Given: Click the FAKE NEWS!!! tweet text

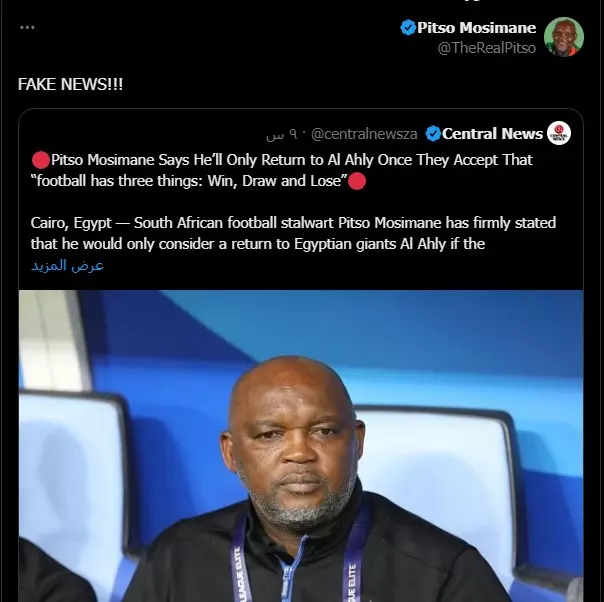Looking at the screenshot, I should [70, 84].
